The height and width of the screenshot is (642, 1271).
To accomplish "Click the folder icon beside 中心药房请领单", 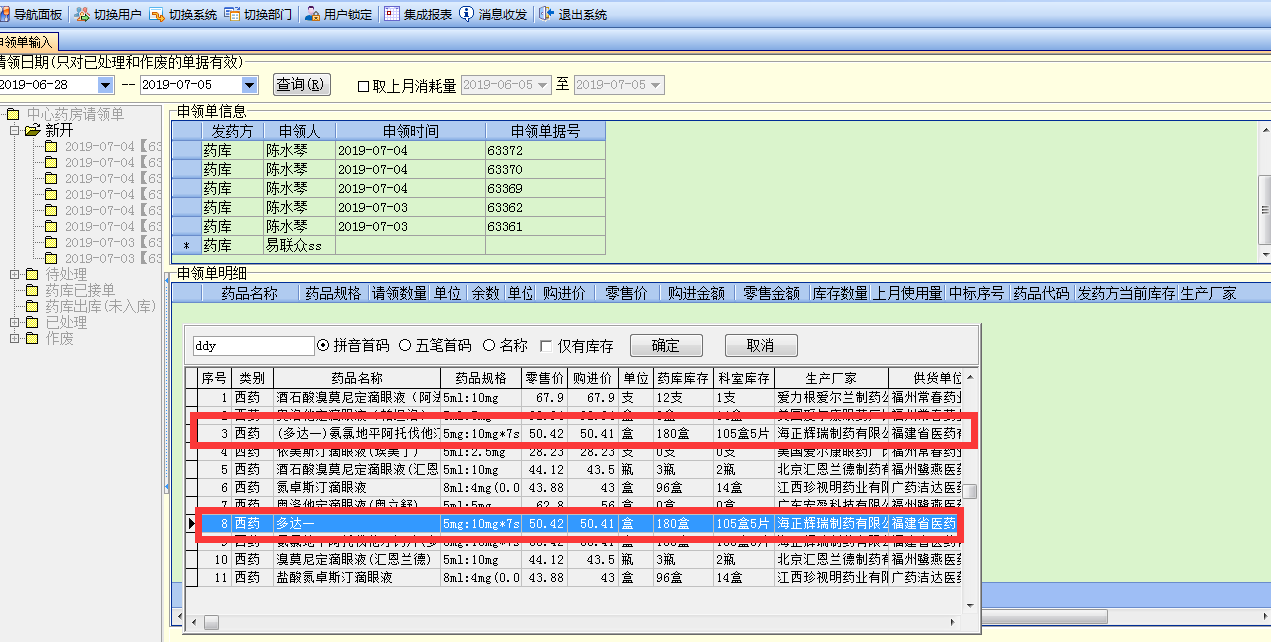I will (x=13, y=114).
